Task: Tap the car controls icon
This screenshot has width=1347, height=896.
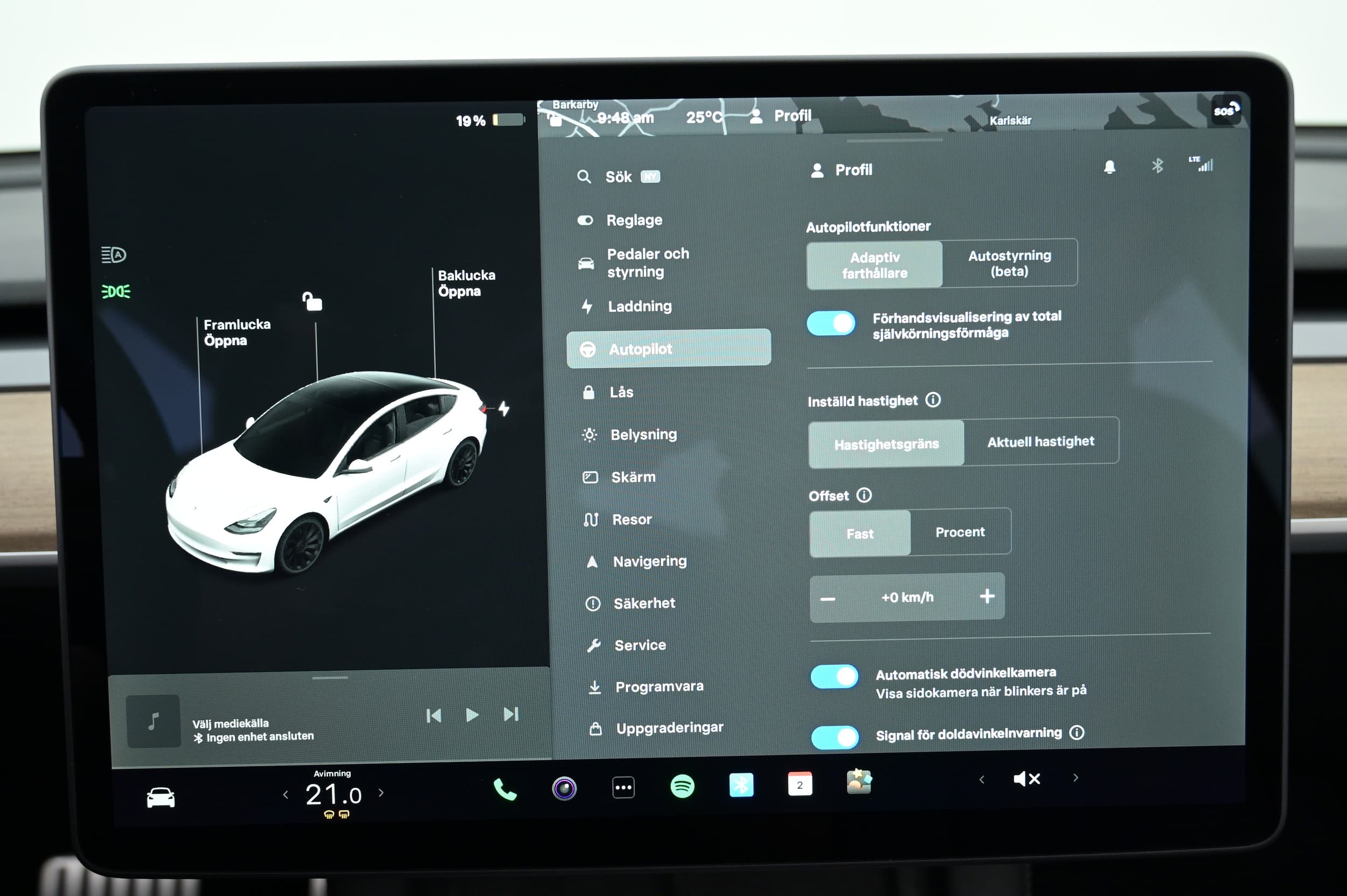Action: (161, 797)
